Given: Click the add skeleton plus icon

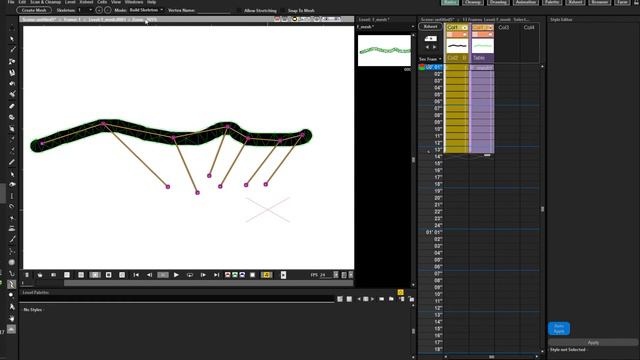Looking at the screenshot, I should [99, 10].
